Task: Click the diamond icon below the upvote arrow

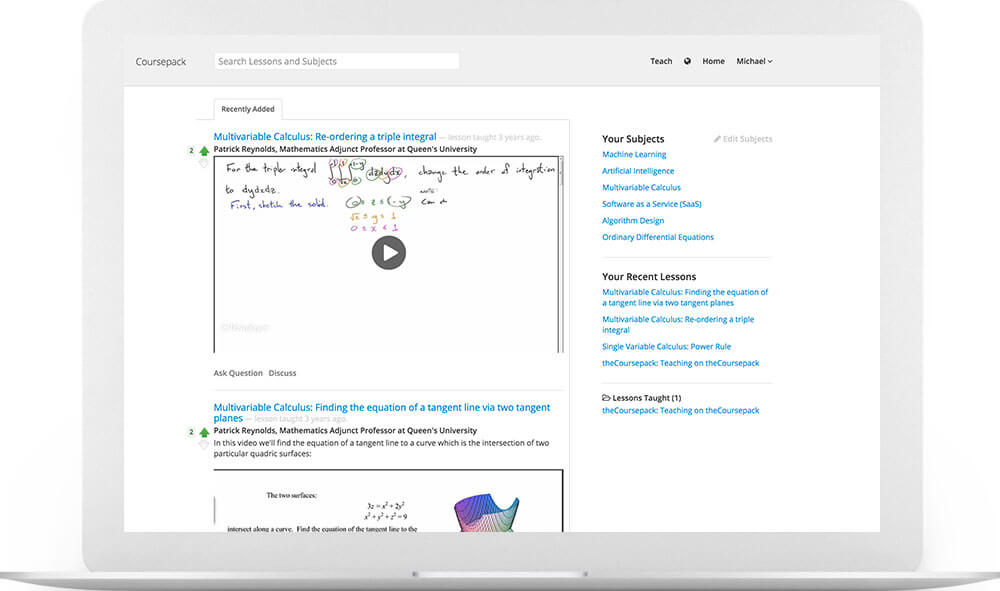Action: pyautogui.click(x=203, y=164)
